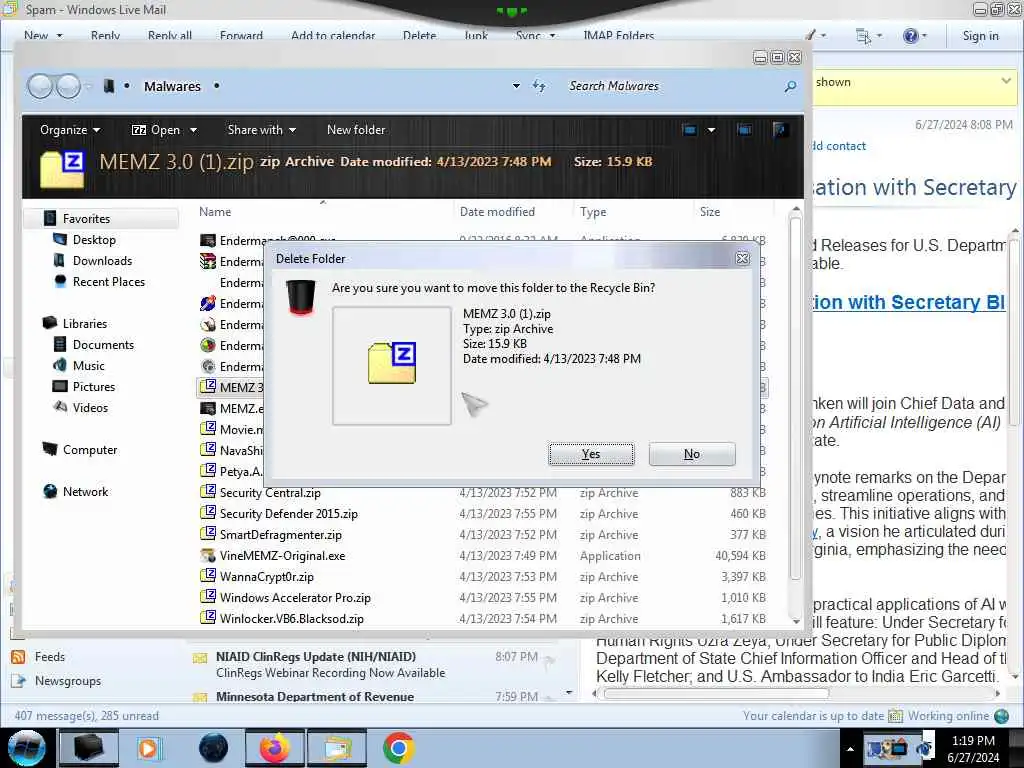Open the Share with dropdown
The height and width of the screenshot is (768, 1024).
pos(261,130)
